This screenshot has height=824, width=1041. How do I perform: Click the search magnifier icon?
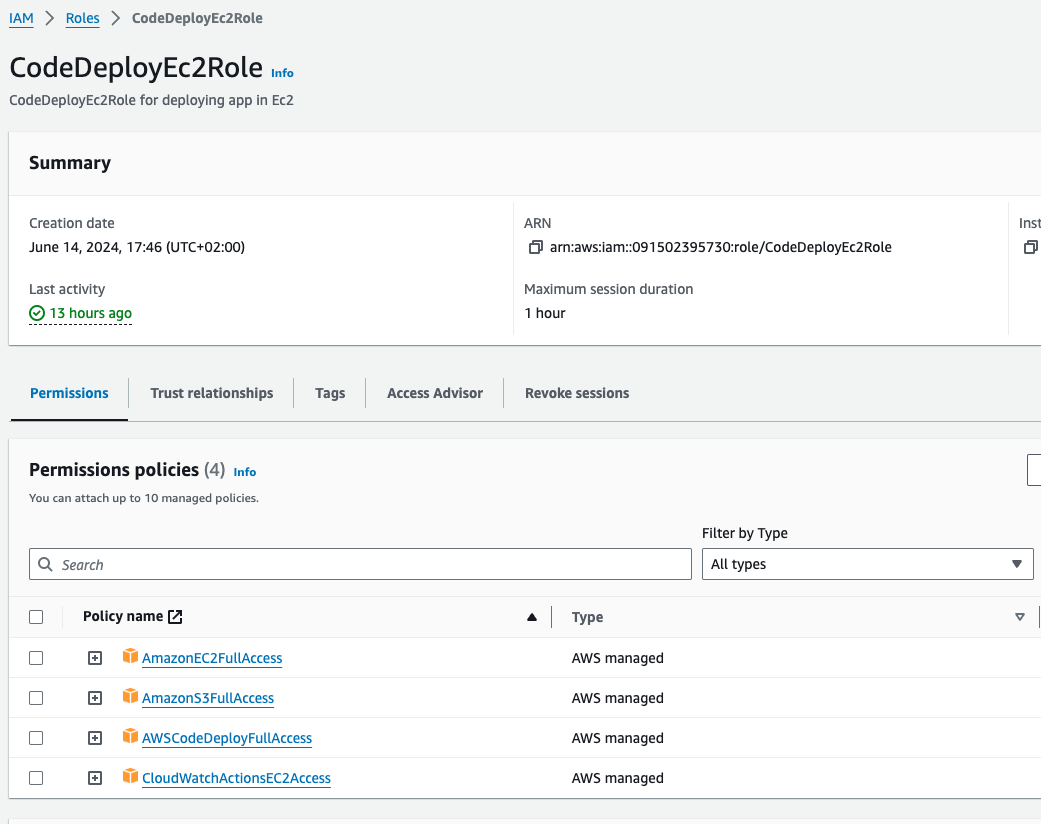click(x=45, y=564)
